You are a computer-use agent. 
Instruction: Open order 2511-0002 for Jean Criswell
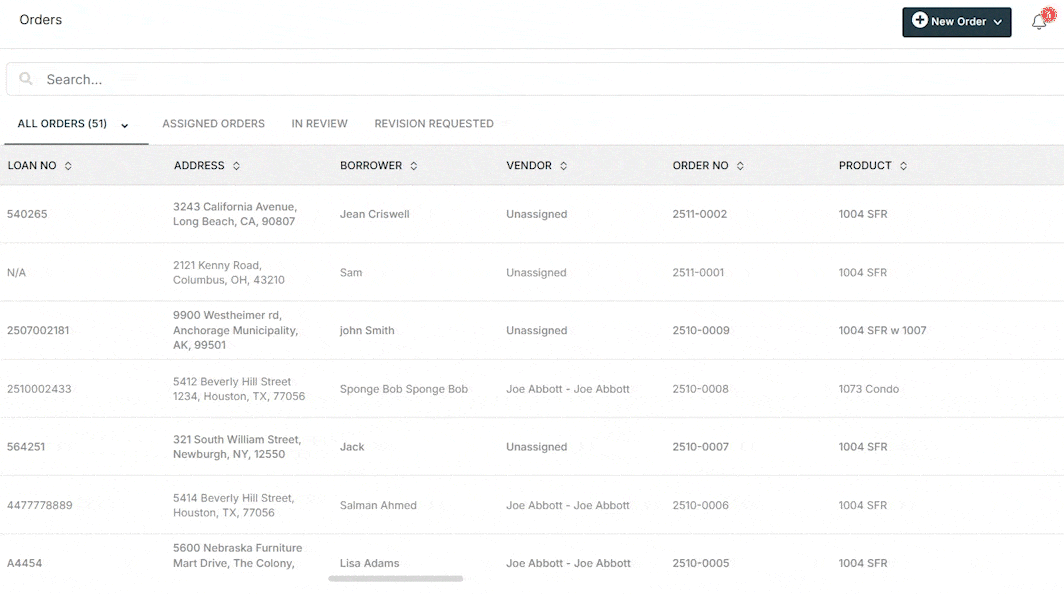point(699,213)
